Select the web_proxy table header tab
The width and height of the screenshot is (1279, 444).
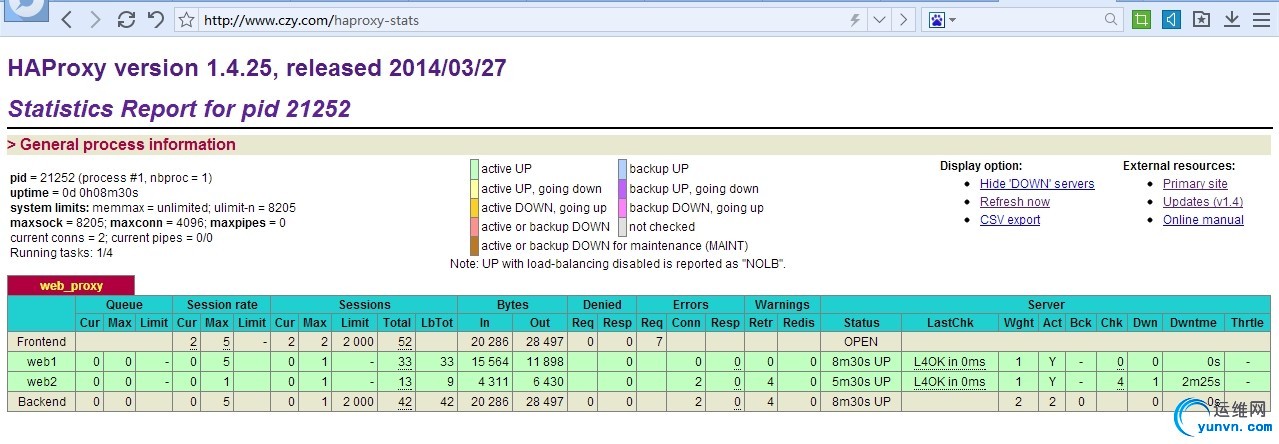[71, 286]
